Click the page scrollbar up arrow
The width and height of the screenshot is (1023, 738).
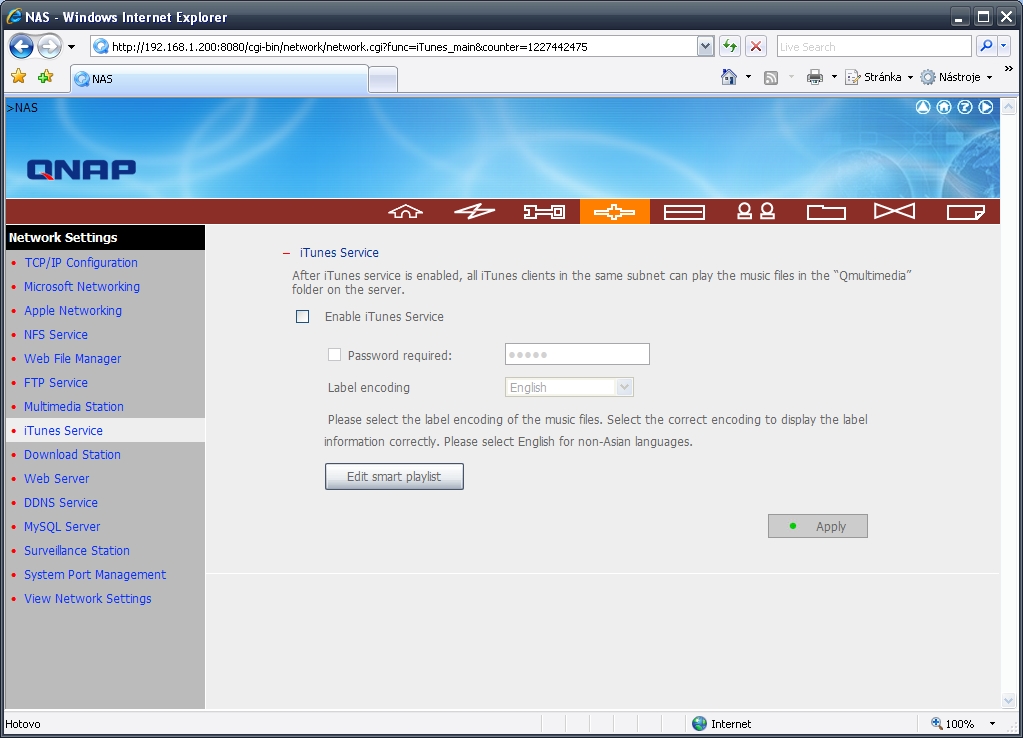[1009, 106]
